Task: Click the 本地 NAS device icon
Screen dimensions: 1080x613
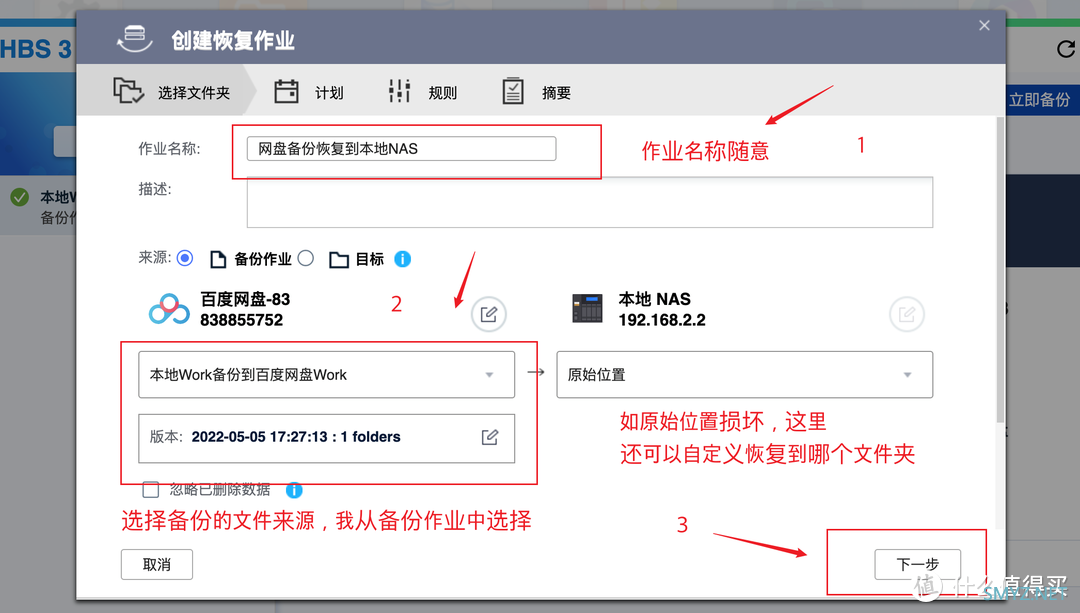Action: click(588, 309)
